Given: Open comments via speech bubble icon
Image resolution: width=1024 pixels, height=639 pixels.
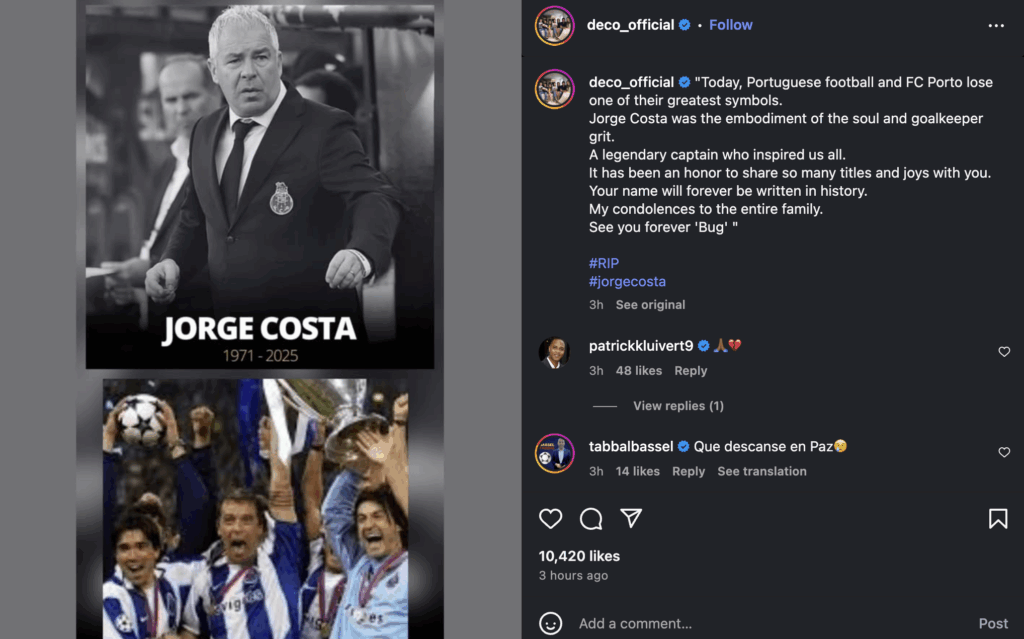Looking at the screenshot, I should pyautogui.click(x=591, y=518).
